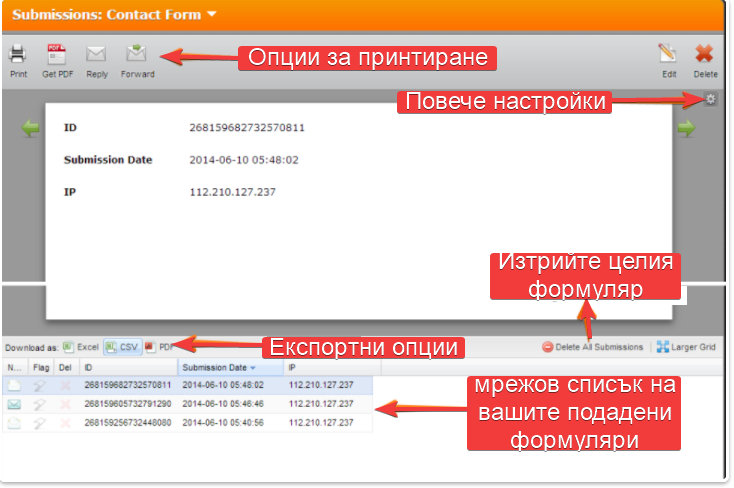Click IP cell in row dated 05:46:46
The height and width of the screenshot is (488, 734).
(321, 404)
